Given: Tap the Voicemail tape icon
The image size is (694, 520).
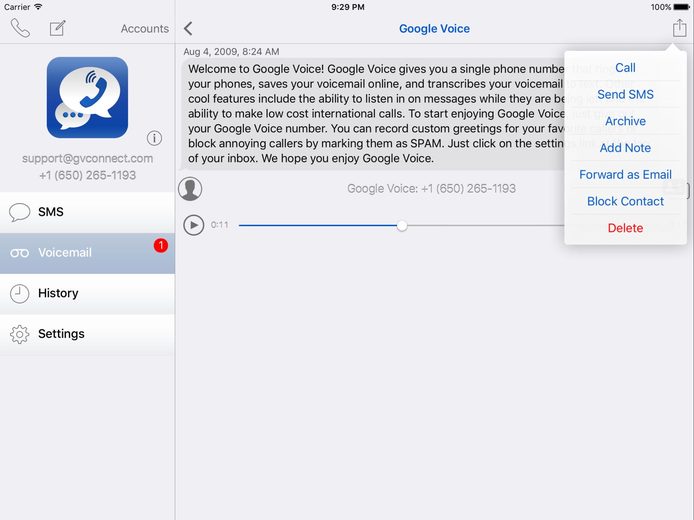Looking at the screenshot, I should (19, 253).
